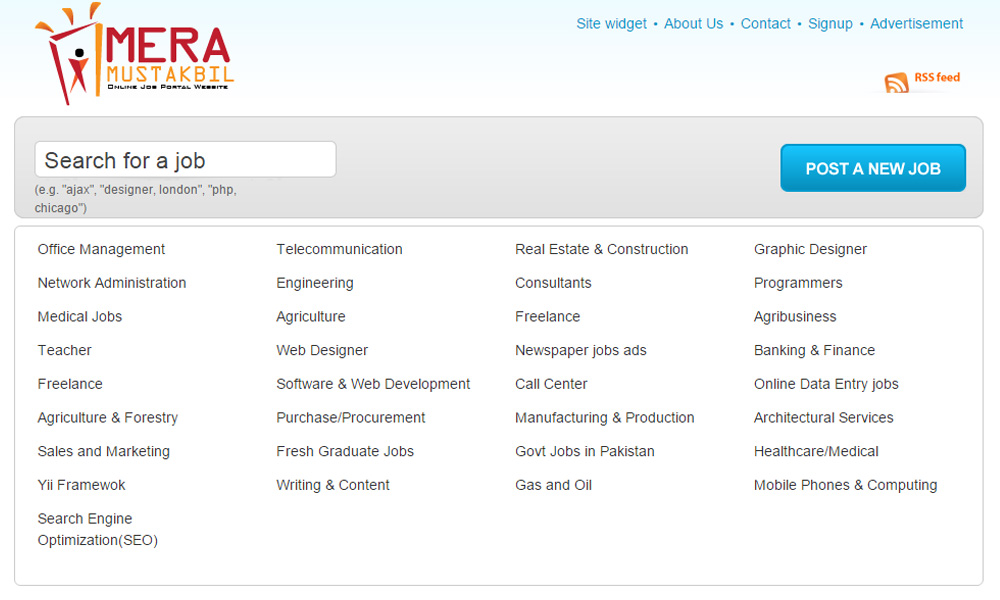View Online Data Entry jobs
1000x600 pixels.
coord(826,384)
